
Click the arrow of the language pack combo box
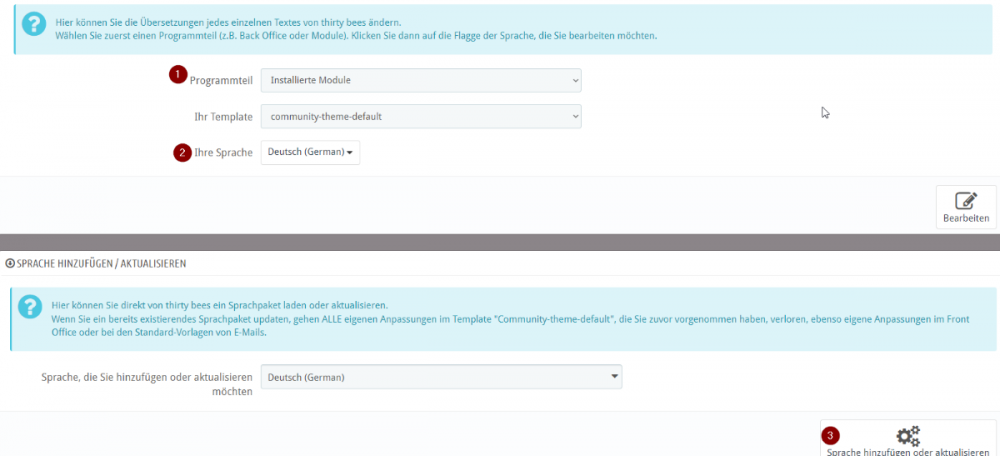613,376
